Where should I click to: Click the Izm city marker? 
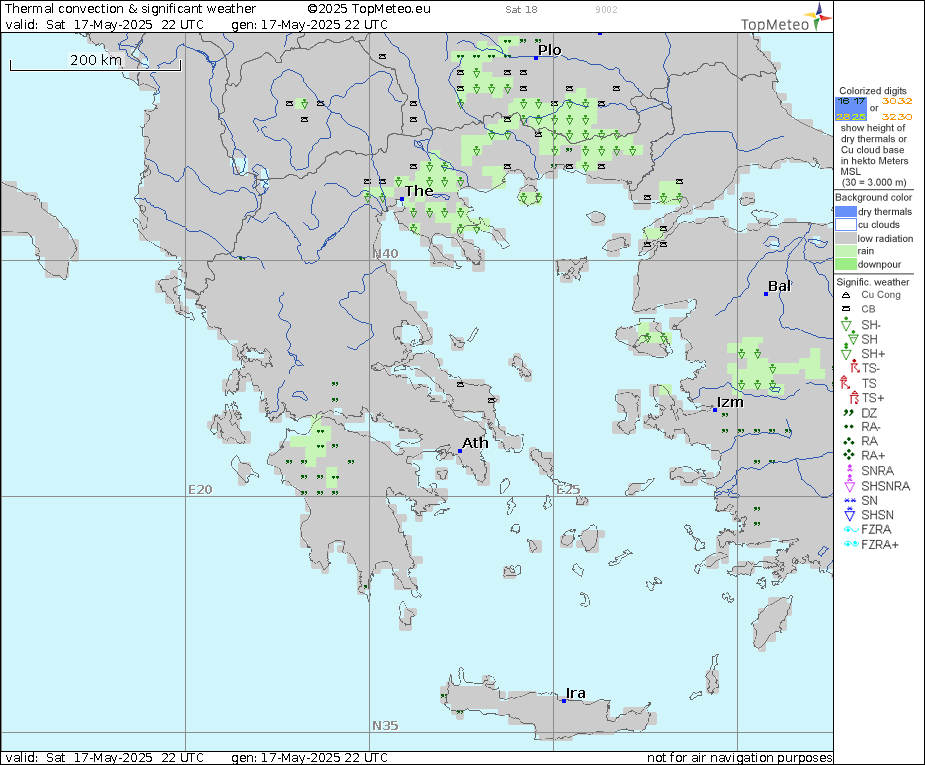coord(715,410)
